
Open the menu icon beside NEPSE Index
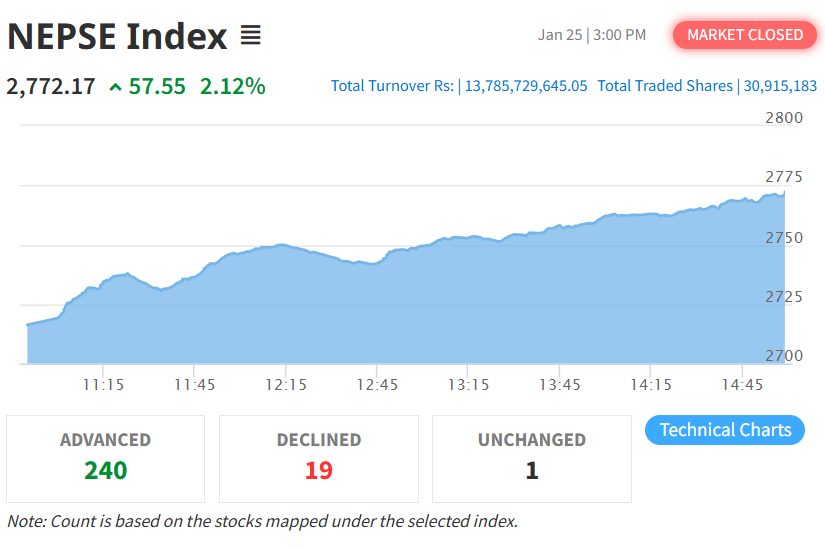point(250,37)
